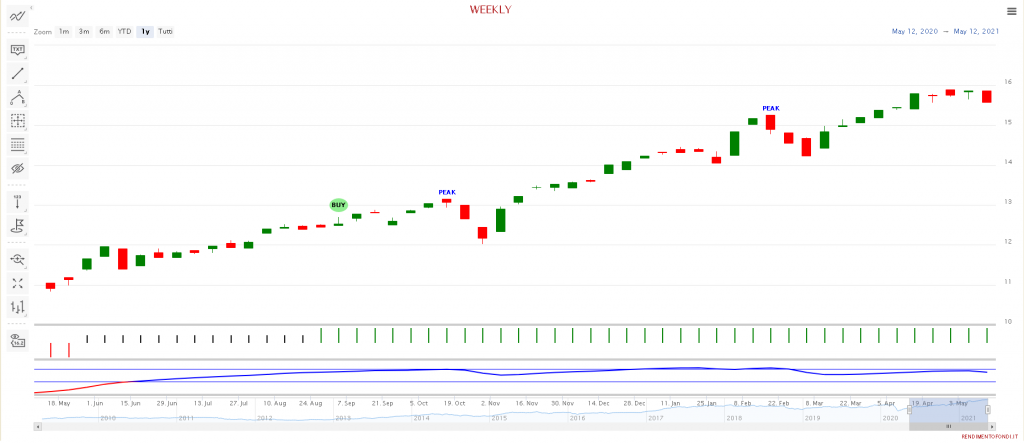
Task: Activate the zoom tool with magnifier icon
Action: point(17,259)
